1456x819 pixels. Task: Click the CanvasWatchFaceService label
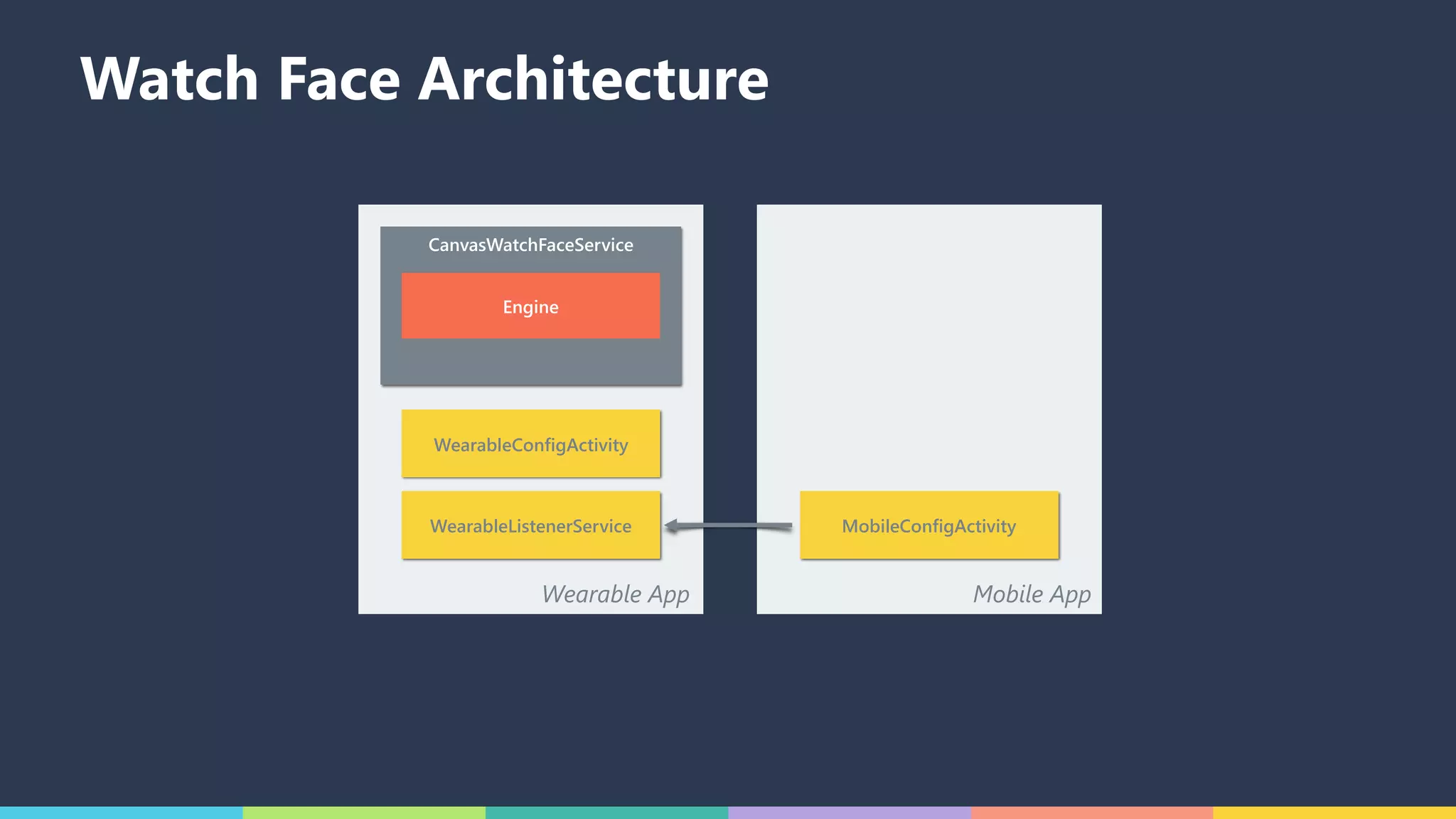(530, 245)
